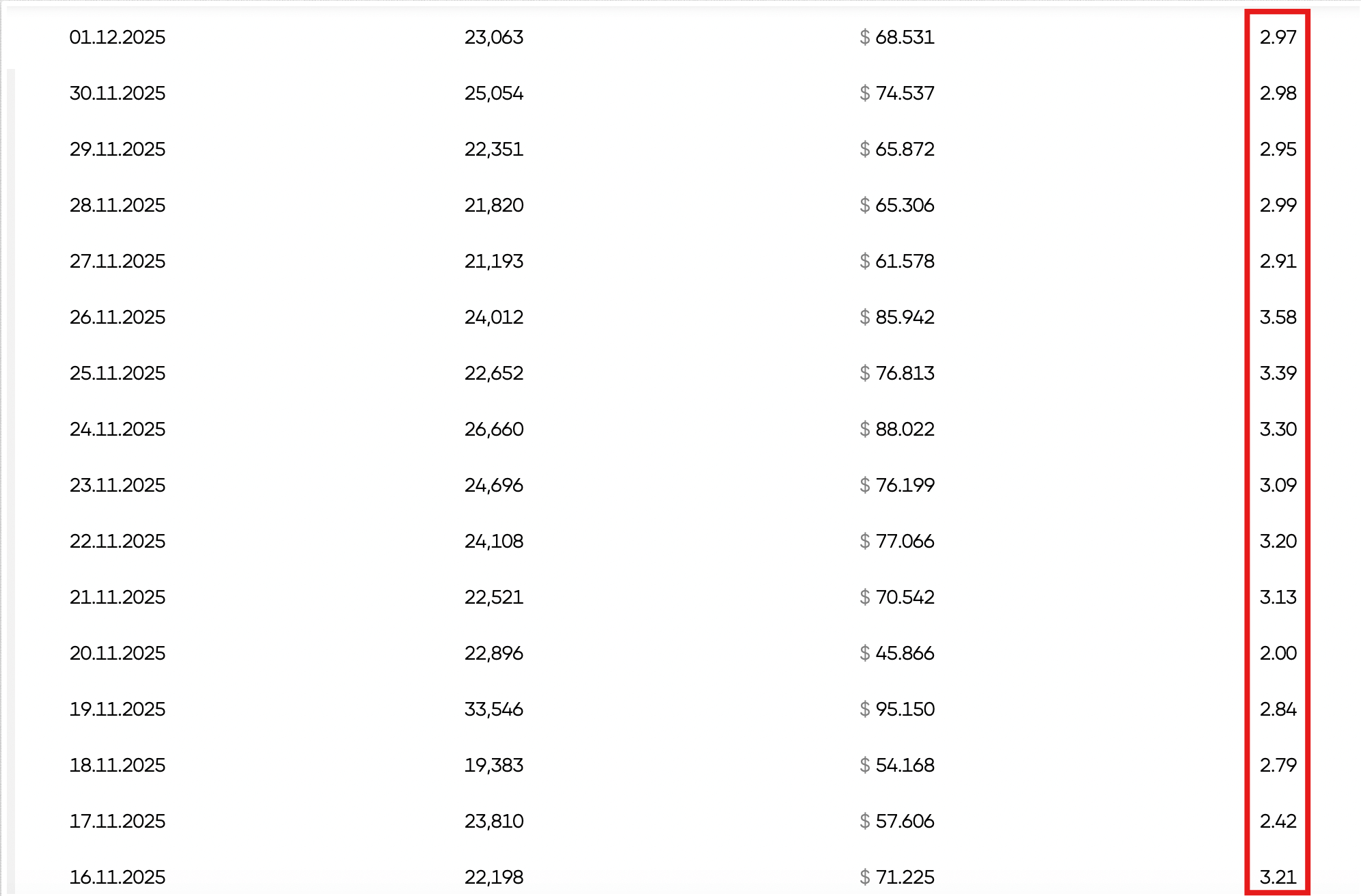The height and width of the screenshot is (896, 1361).
Task: Click the 3.09 value in last column
Action: 1278,485
